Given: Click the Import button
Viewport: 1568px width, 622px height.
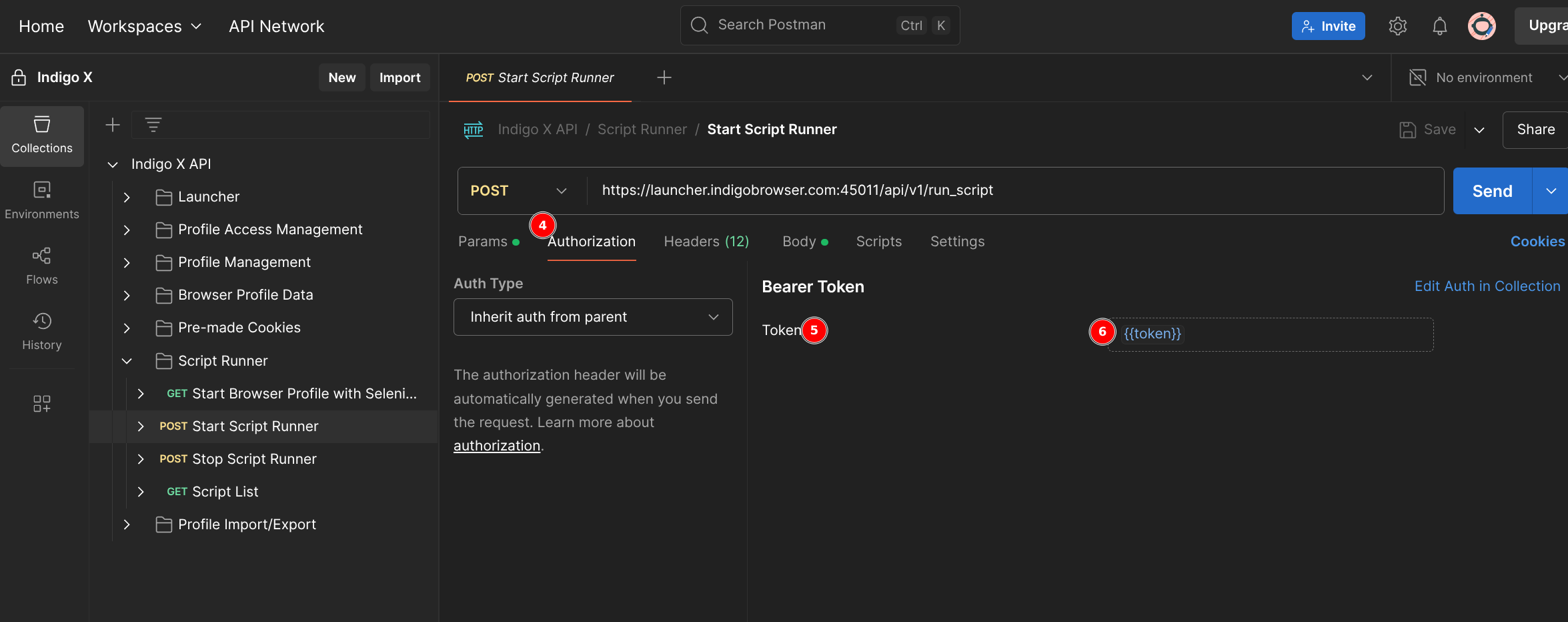Looking at the screenshot, I should coord(400,77).
